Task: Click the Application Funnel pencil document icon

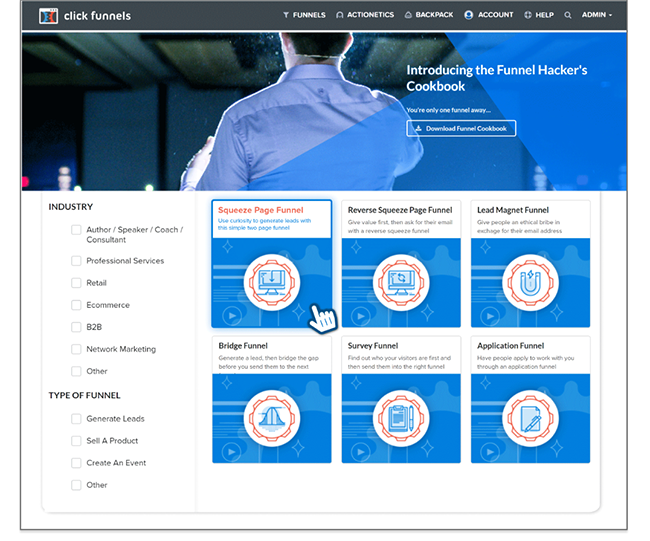Action: point(530,418)
